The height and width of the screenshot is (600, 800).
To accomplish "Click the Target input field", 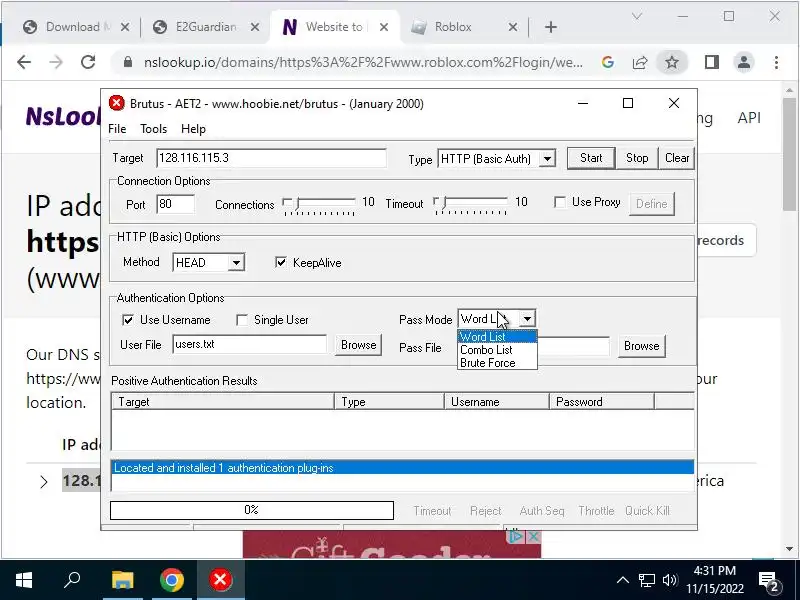I will click(271, 158).
